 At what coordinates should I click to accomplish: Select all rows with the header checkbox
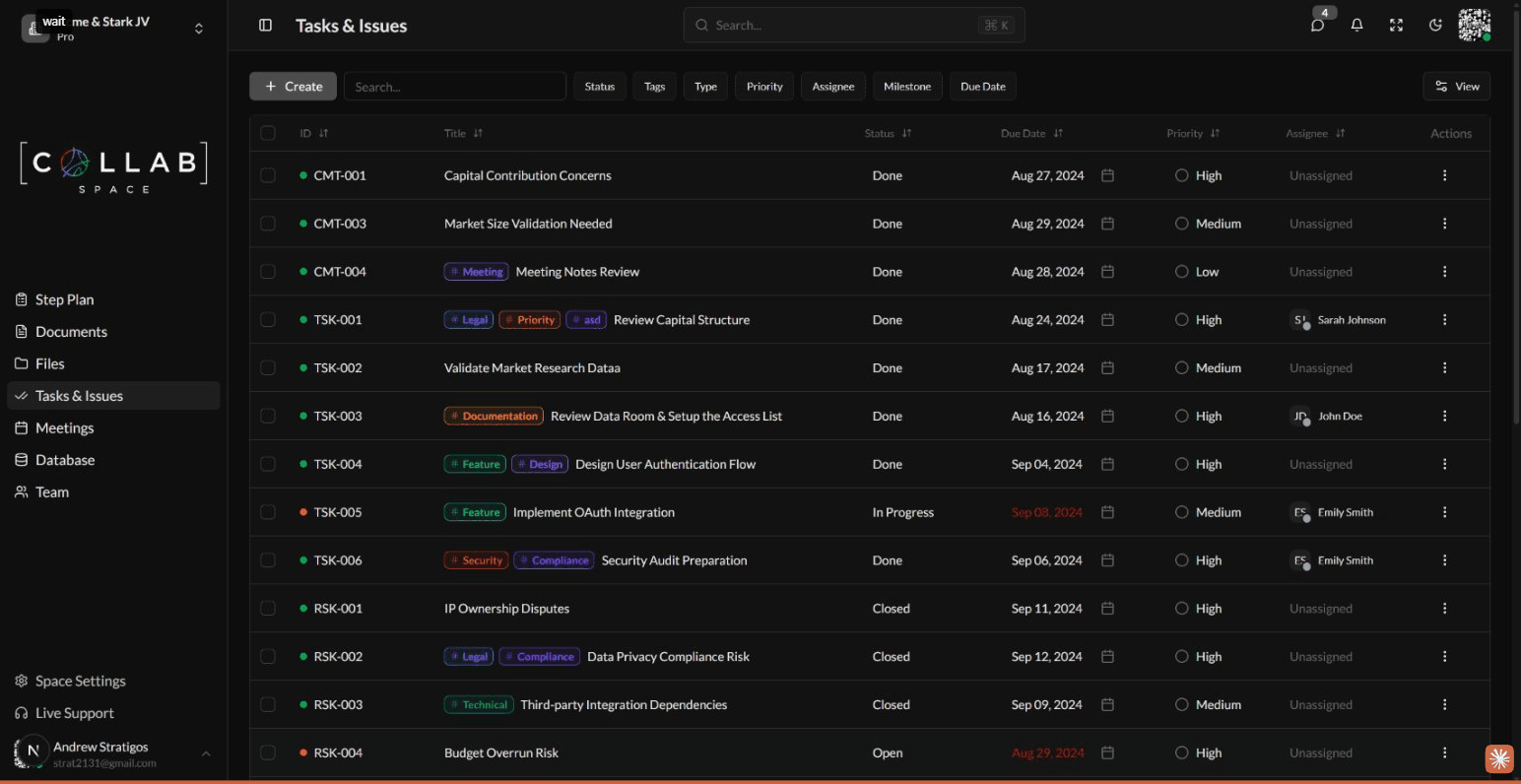tap(267, 132)
